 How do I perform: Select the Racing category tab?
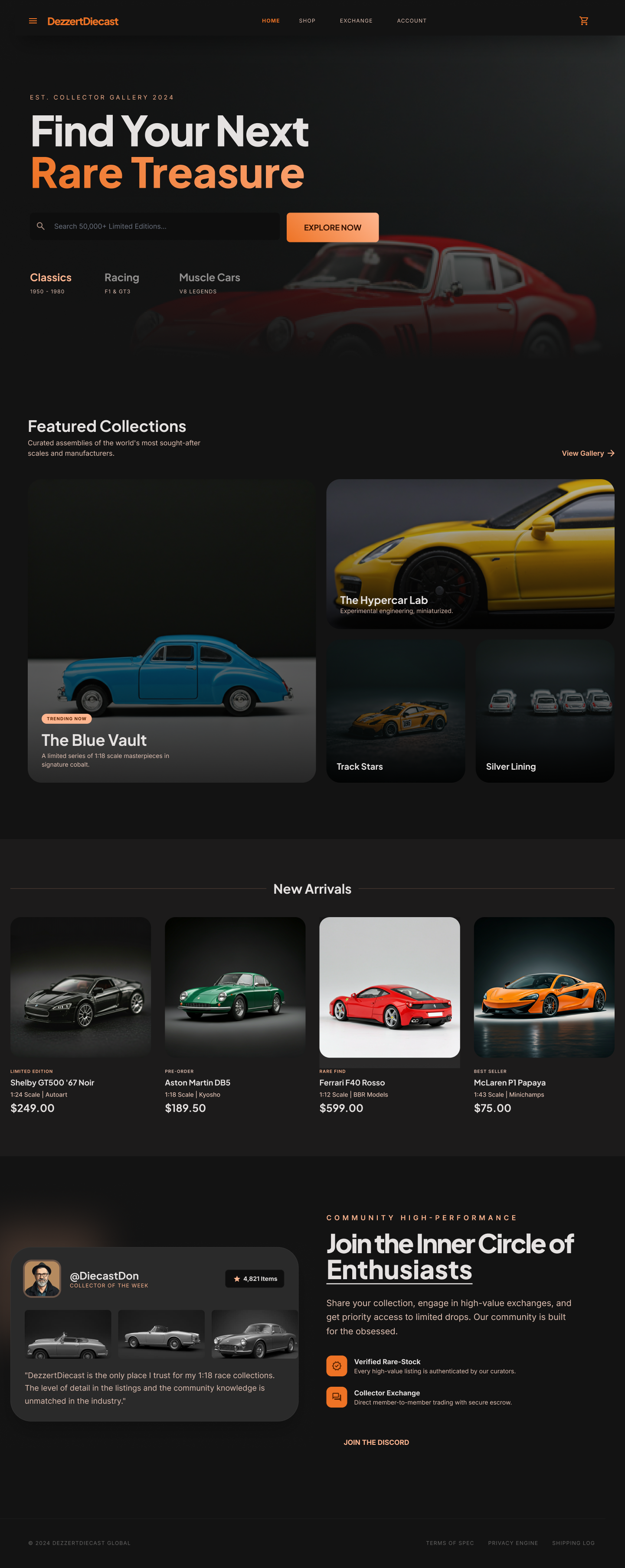click(x=122, y=284)
